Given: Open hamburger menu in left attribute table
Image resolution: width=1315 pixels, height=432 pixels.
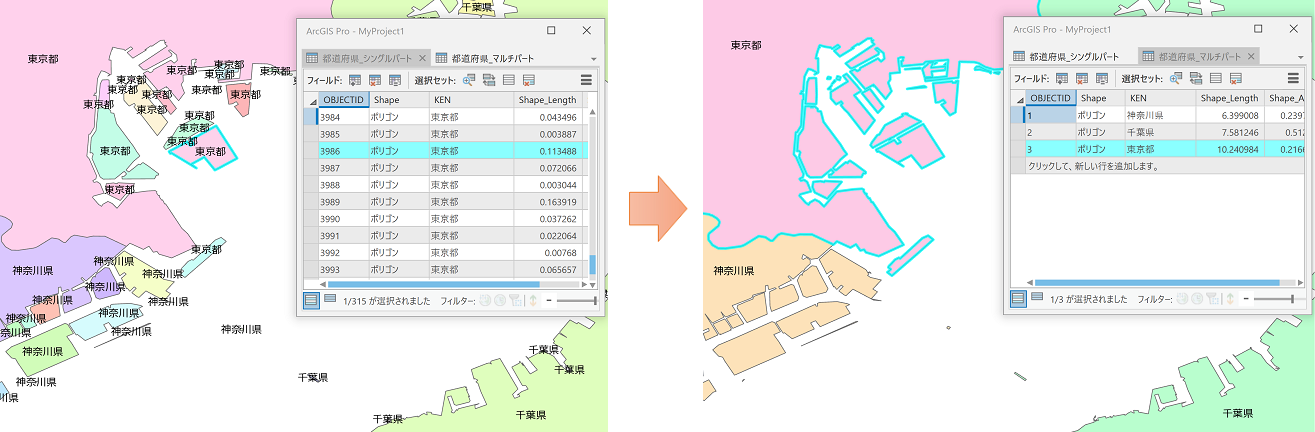Looking at the screenshot, I should 587,79.
